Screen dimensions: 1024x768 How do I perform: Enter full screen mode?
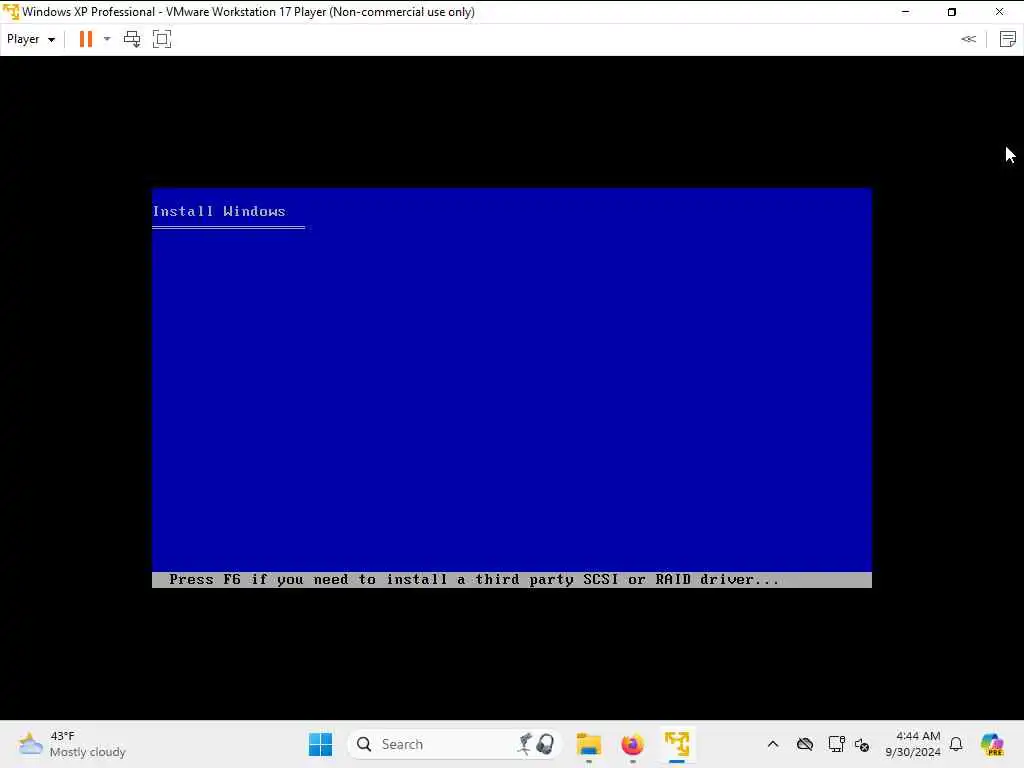pyautogui.click(x=162, y=39)
